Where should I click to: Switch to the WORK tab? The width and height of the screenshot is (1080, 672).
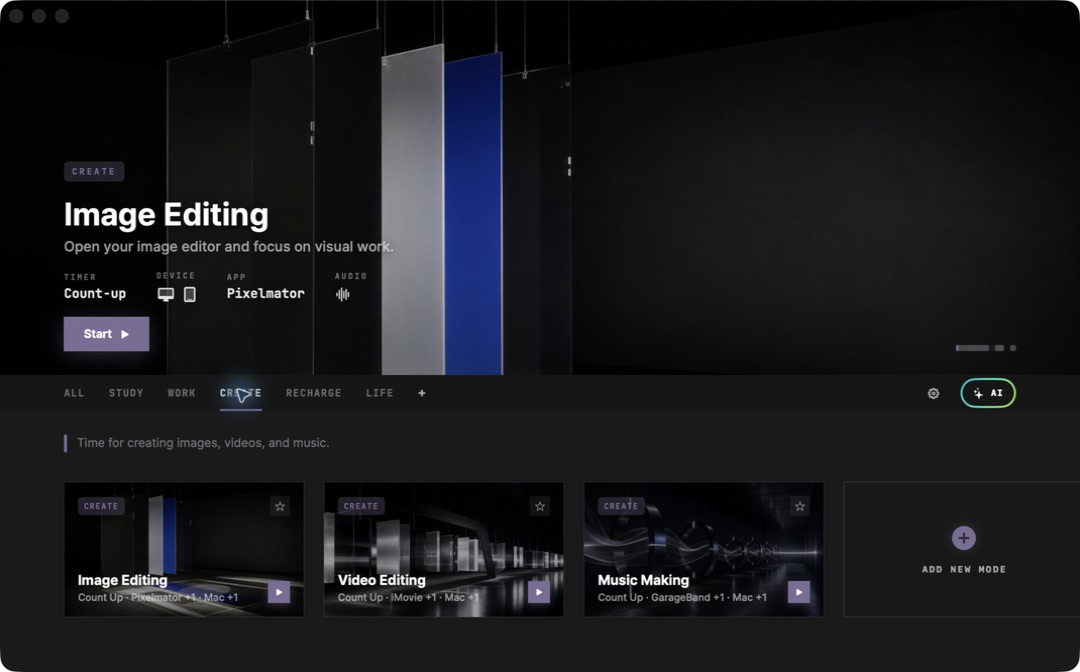coord(181,393)
